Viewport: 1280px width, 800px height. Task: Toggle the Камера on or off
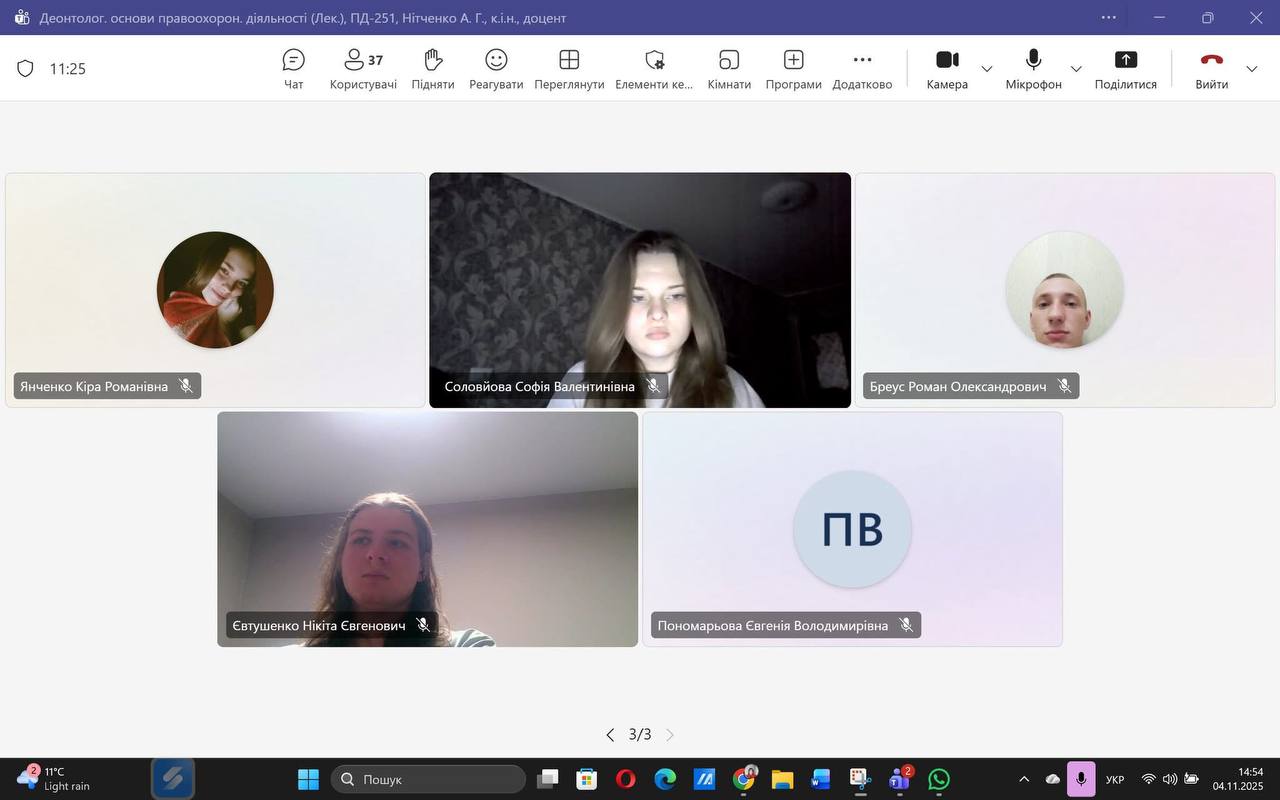tap(947, 69)
